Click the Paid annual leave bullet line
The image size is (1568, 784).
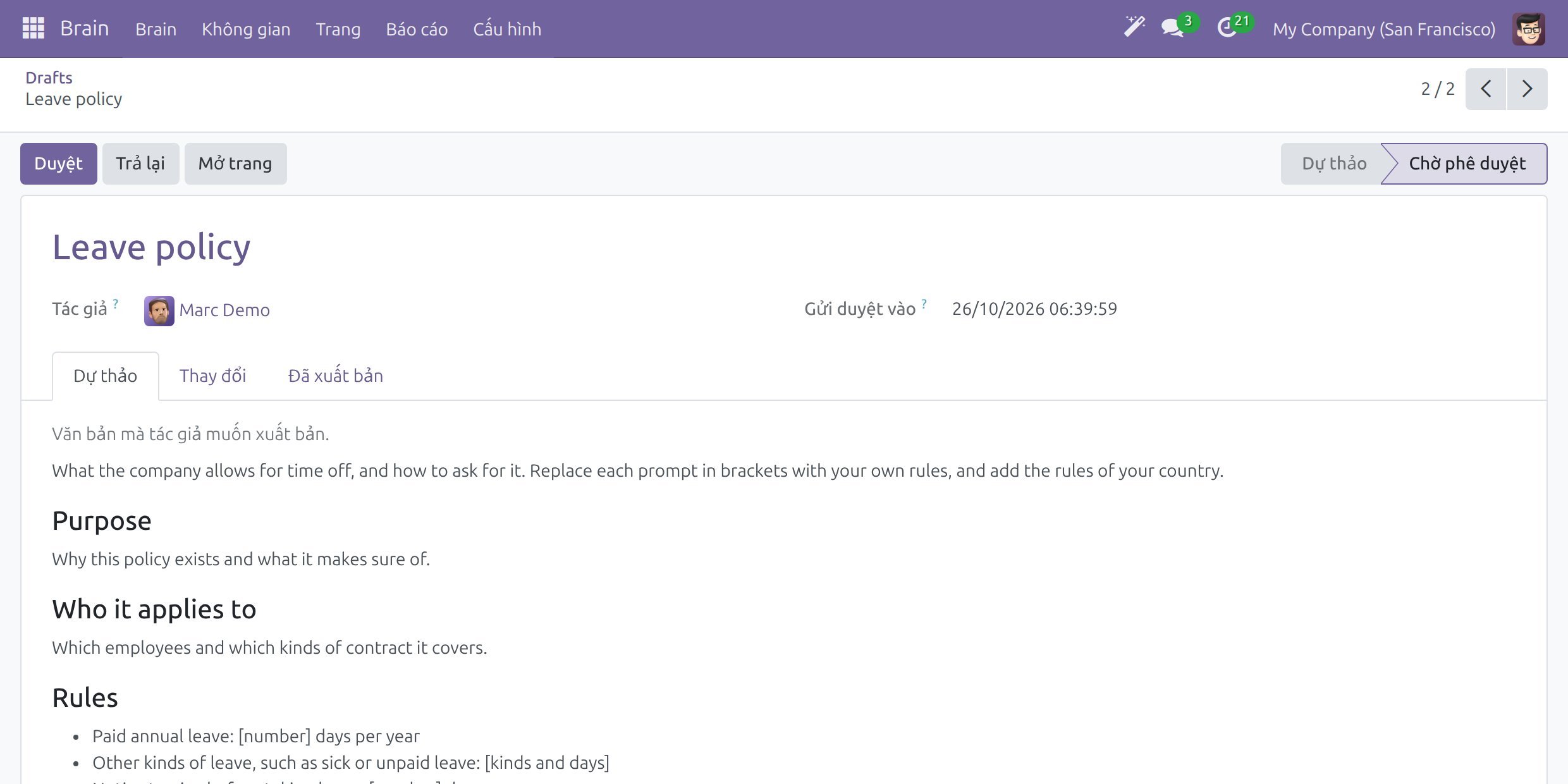256,737
